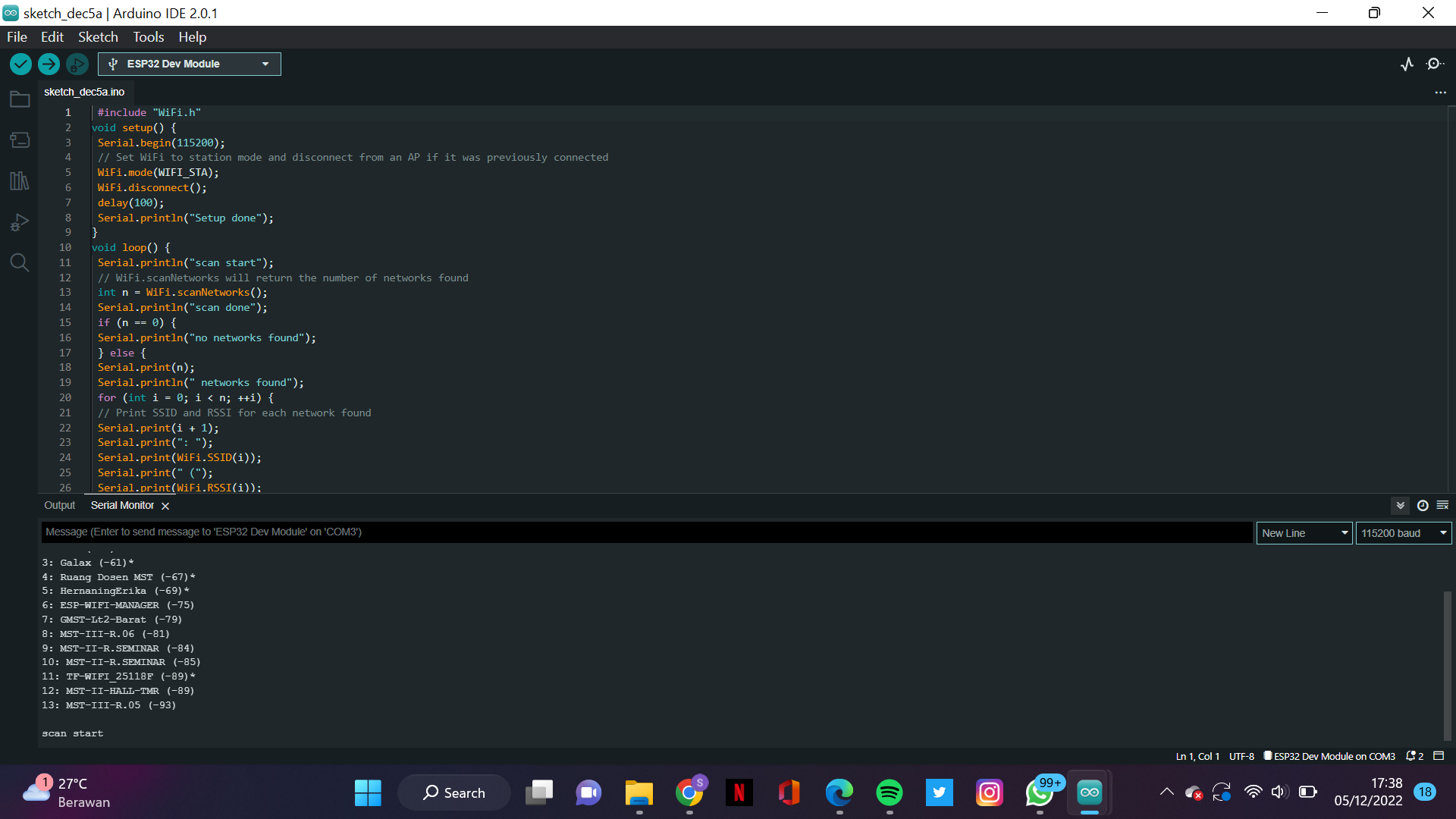Open the ESP32 Dev Module board selector
Viewport: 1456px width, 819px height.
(189, 64)
